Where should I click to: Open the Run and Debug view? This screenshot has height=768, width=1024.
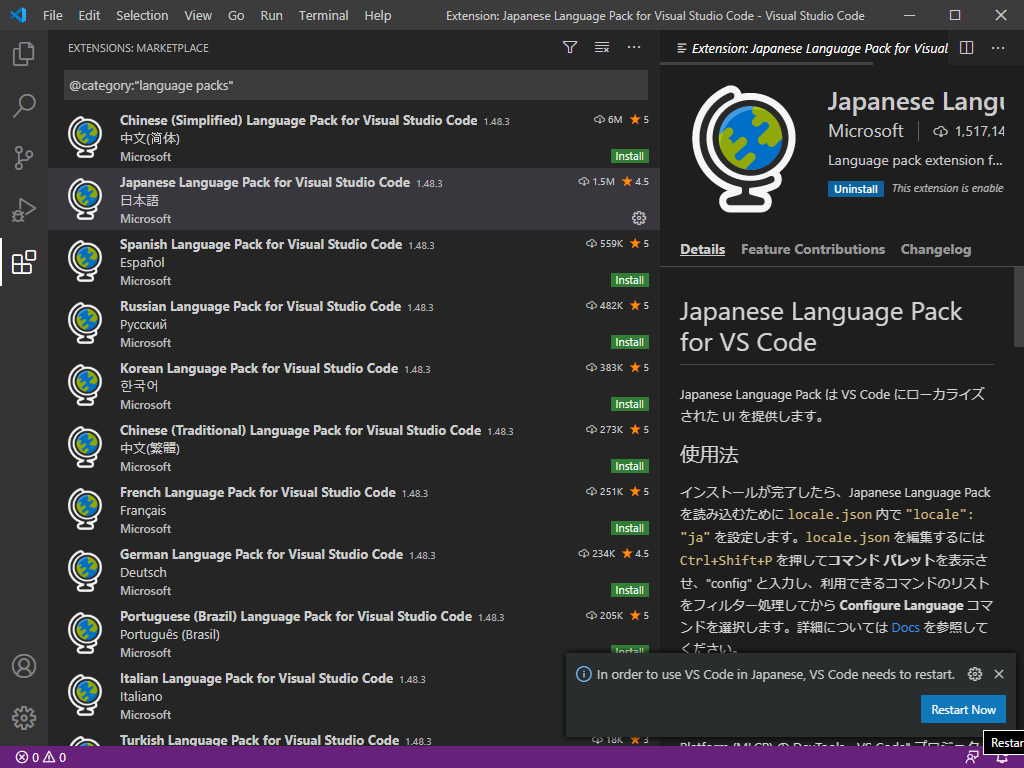click(24, 210)
